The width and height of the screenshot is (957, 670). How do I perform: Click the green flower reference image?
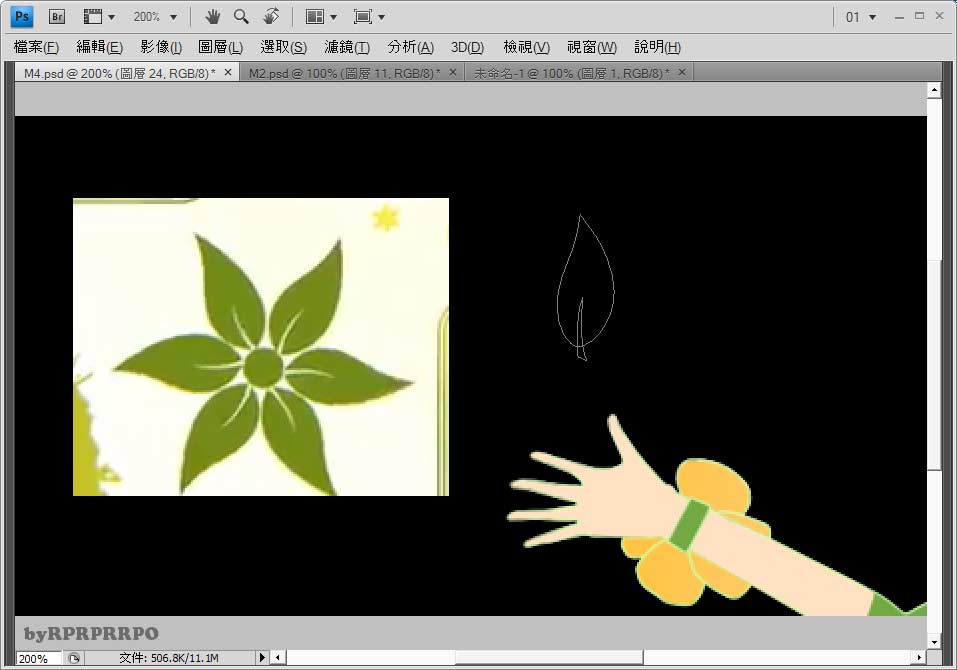(x=261, y=347)
